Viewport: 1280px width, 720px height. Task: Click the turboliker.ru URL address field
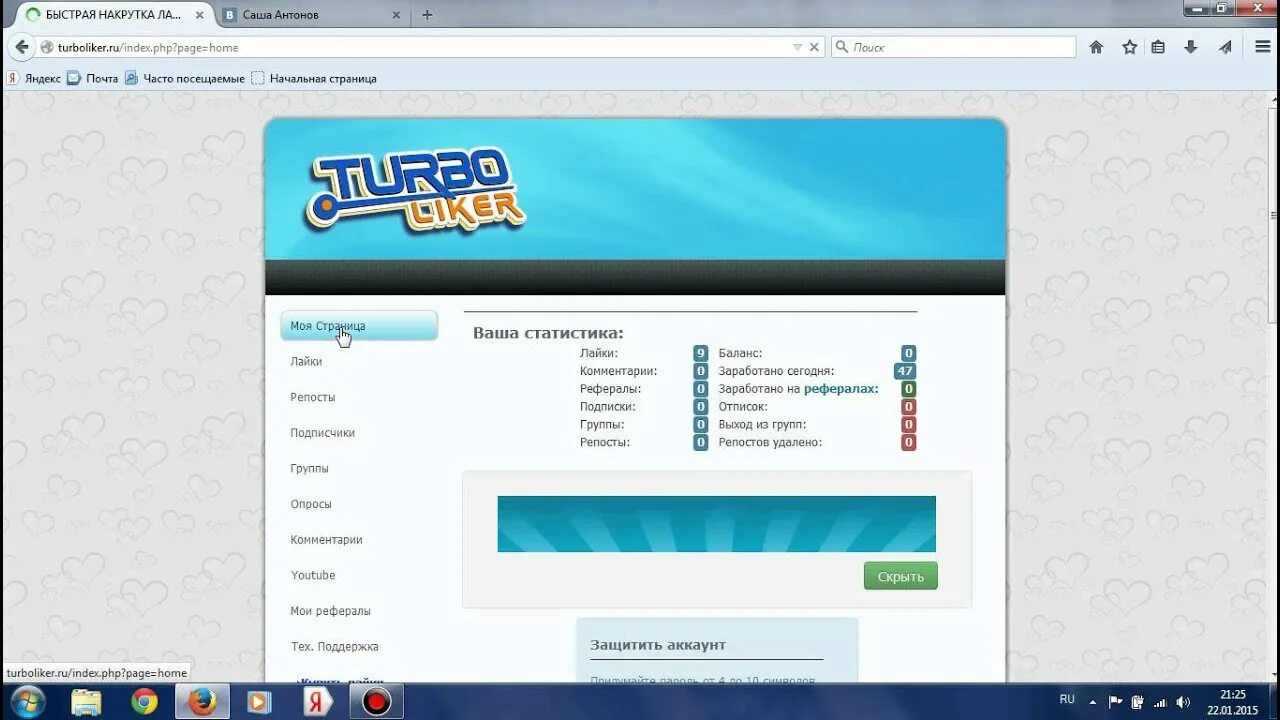430,47
